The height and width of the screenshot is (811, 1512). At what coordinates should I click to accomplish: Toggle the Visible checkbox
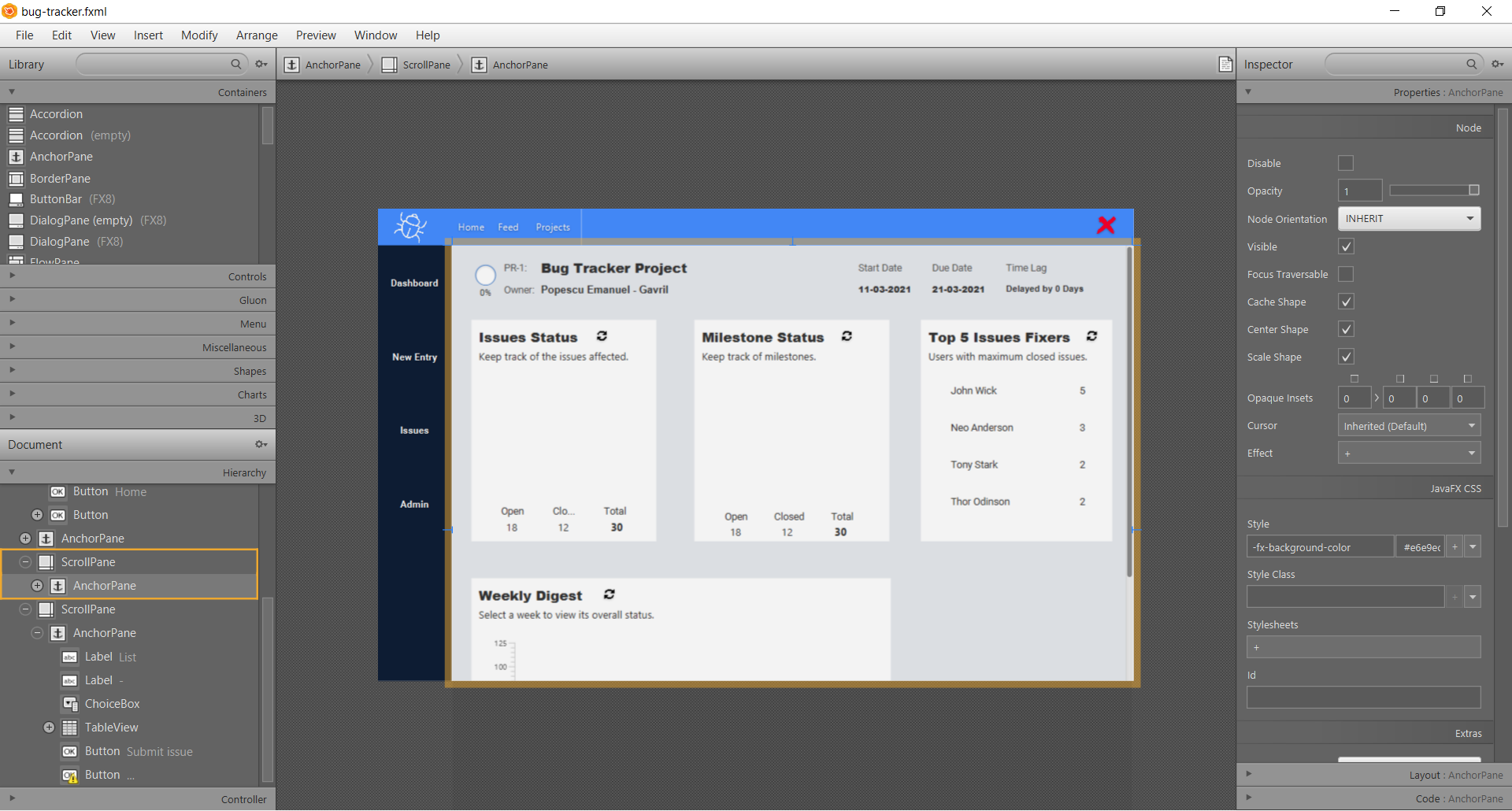coord(1346,246)
